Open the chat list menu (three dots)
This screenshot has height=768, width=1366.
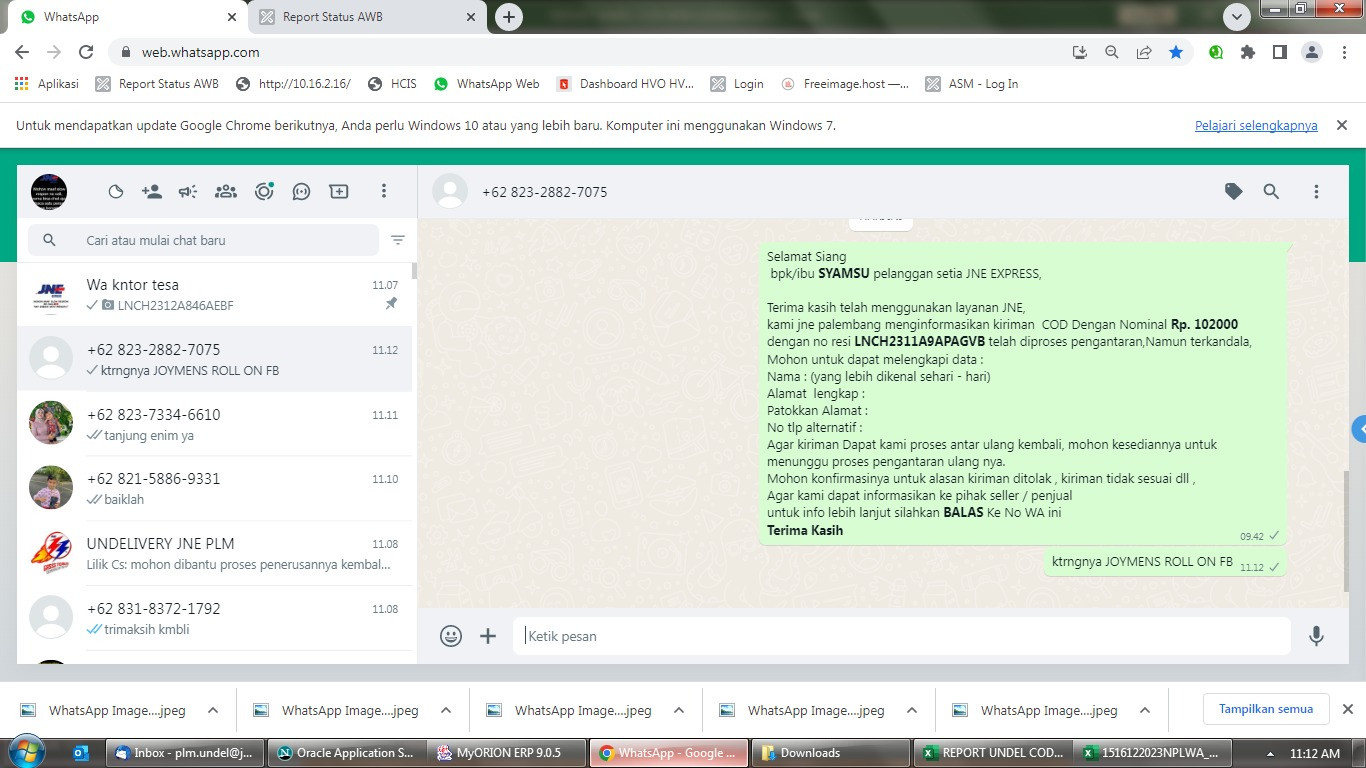point(384,191)
